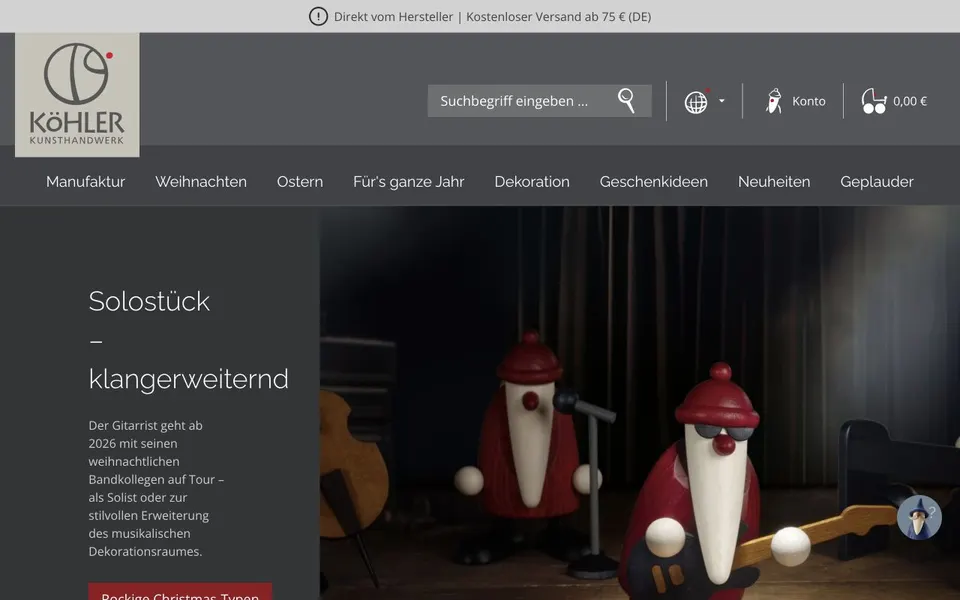Expand the language dropdown arrow
This screenshot has width=960, height=600.
point(722,101)
